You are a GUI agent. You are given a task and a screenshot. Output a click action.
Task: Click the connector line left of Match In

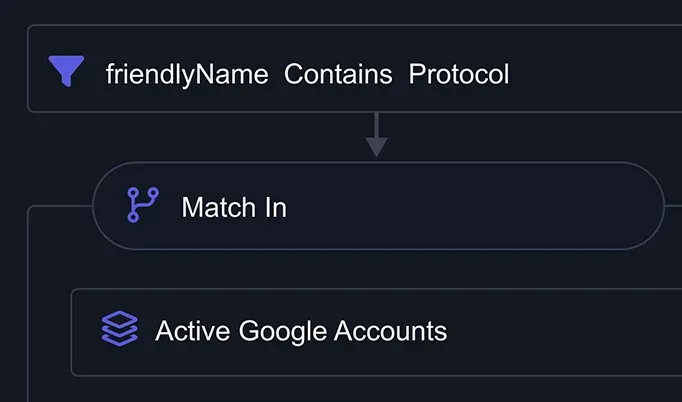[60, 206]
